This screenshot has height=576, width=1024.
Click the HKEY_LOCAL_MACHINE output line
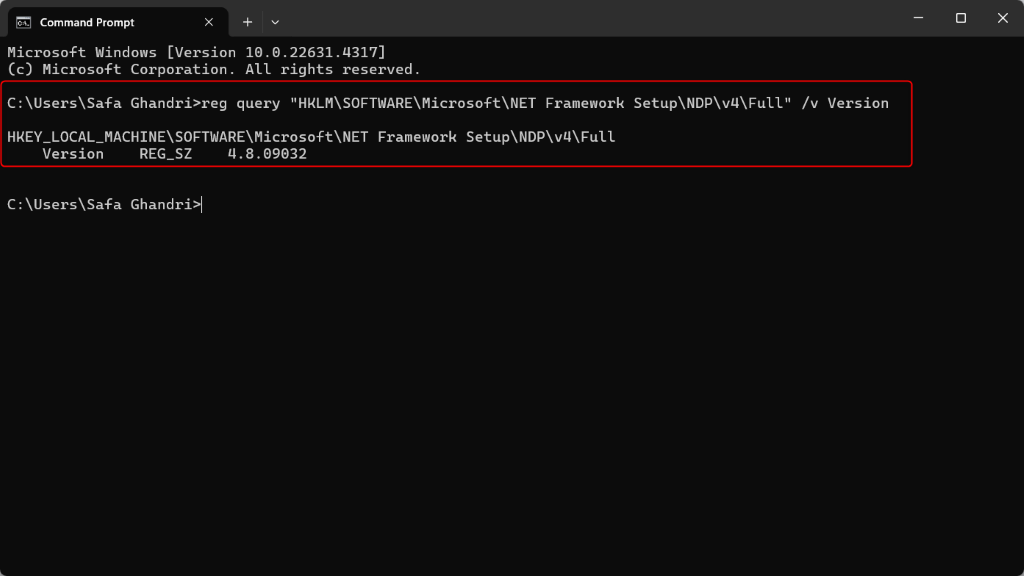311,137
